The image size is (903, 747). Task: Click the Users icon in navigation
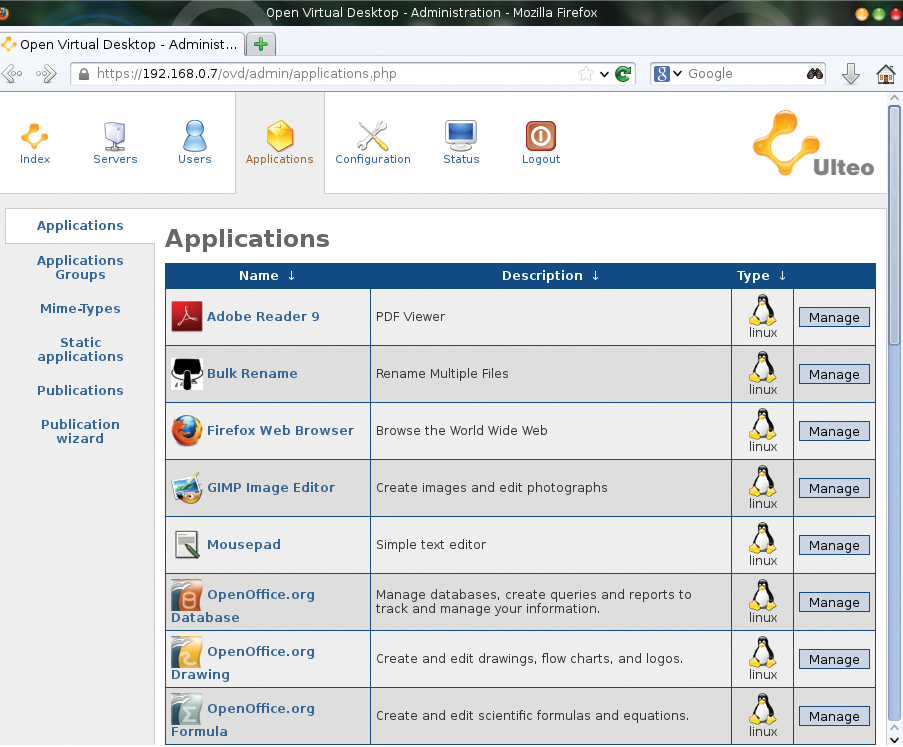[194, 136]
